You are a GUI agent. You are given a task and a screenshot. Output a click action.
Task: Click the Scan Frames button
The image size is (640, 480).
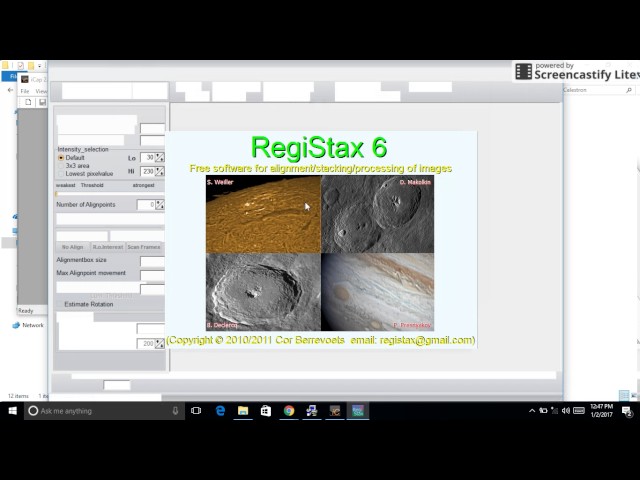click(x=144, y=247)
